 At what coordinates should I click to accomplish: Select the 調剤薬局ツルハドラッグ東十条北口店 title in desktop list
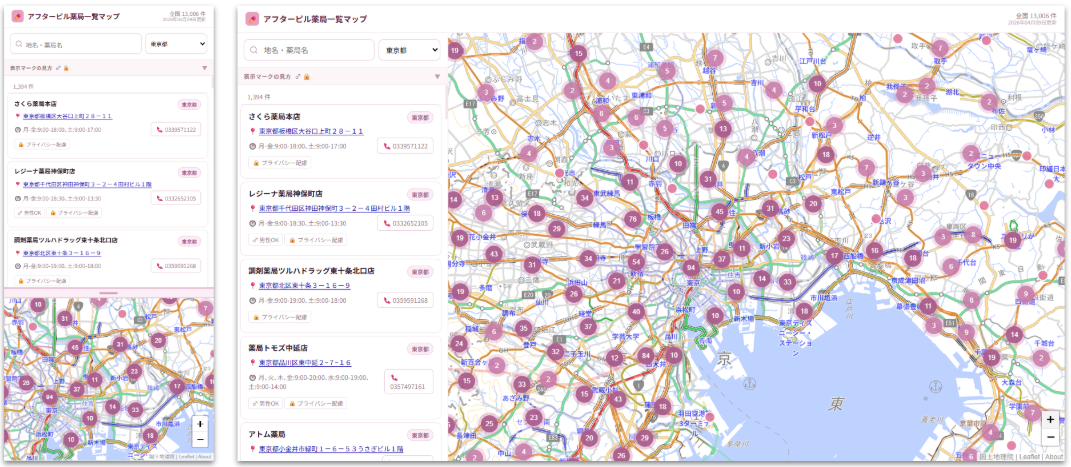(312, 271)
